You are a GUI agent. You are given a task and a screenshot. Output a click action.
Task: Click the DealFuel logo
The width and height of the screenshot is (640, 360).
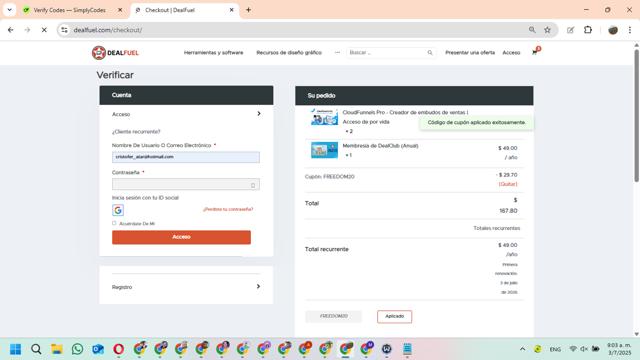click(115, 53)
